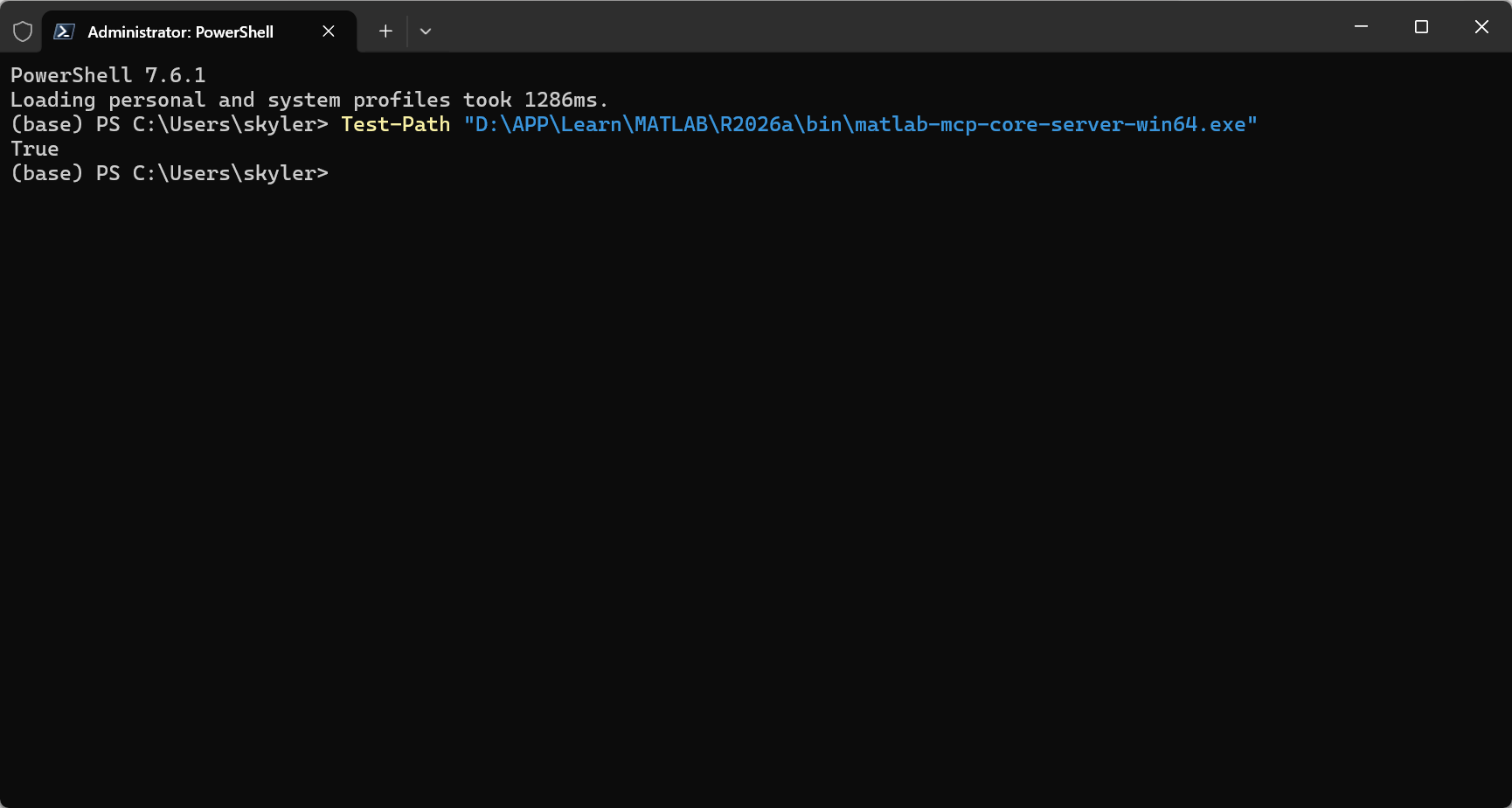Click the 1286ms load time text
Image resolution: width=1512 pixels, height=808 pixels.
point(561,100)
